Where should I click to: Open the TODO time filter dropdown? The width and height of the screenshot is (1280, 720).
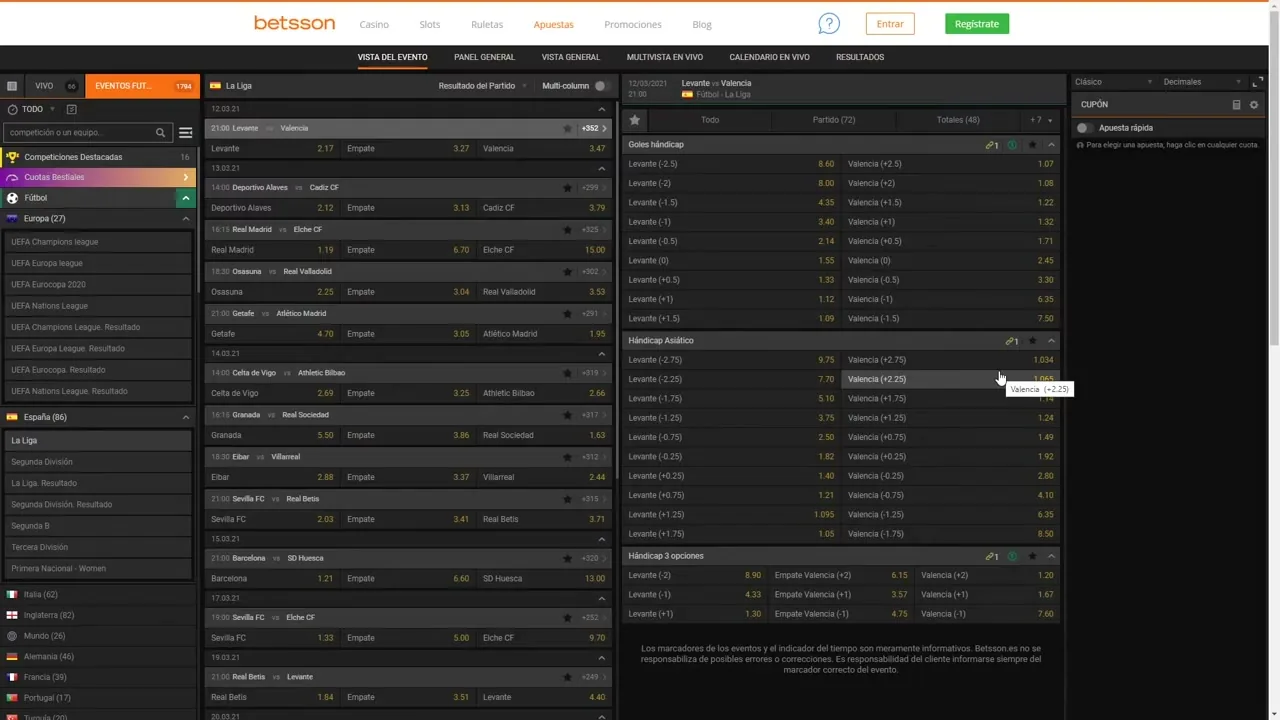[31, 109]
